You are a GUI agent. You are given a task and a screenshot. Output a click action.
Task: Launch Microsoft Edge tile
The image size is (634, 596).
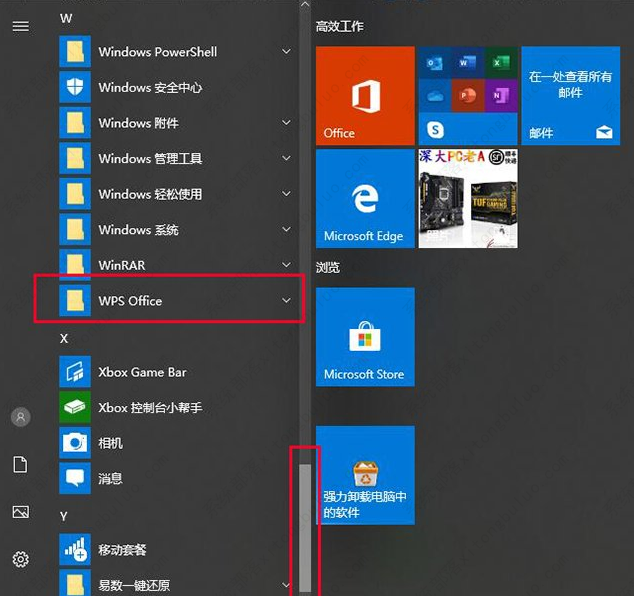click(364, 198)
